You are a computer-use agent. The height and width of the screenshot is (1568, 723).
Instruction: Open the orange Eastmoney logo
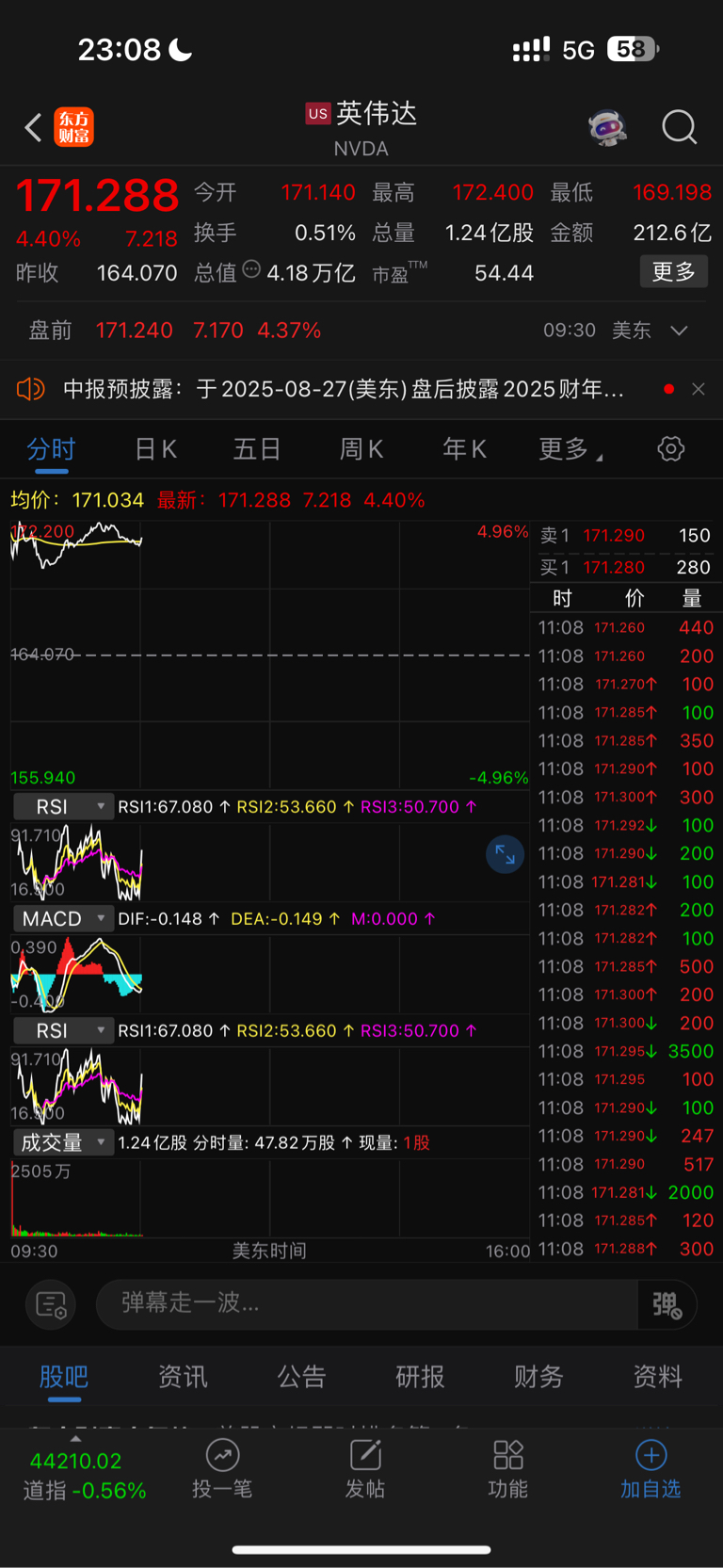tap(74, 127)
